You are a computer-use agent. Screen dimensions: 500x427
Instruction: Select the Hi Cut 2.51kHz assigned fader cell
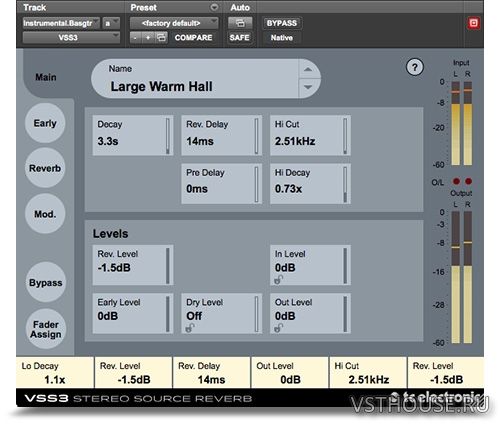(x=368, y=372)
